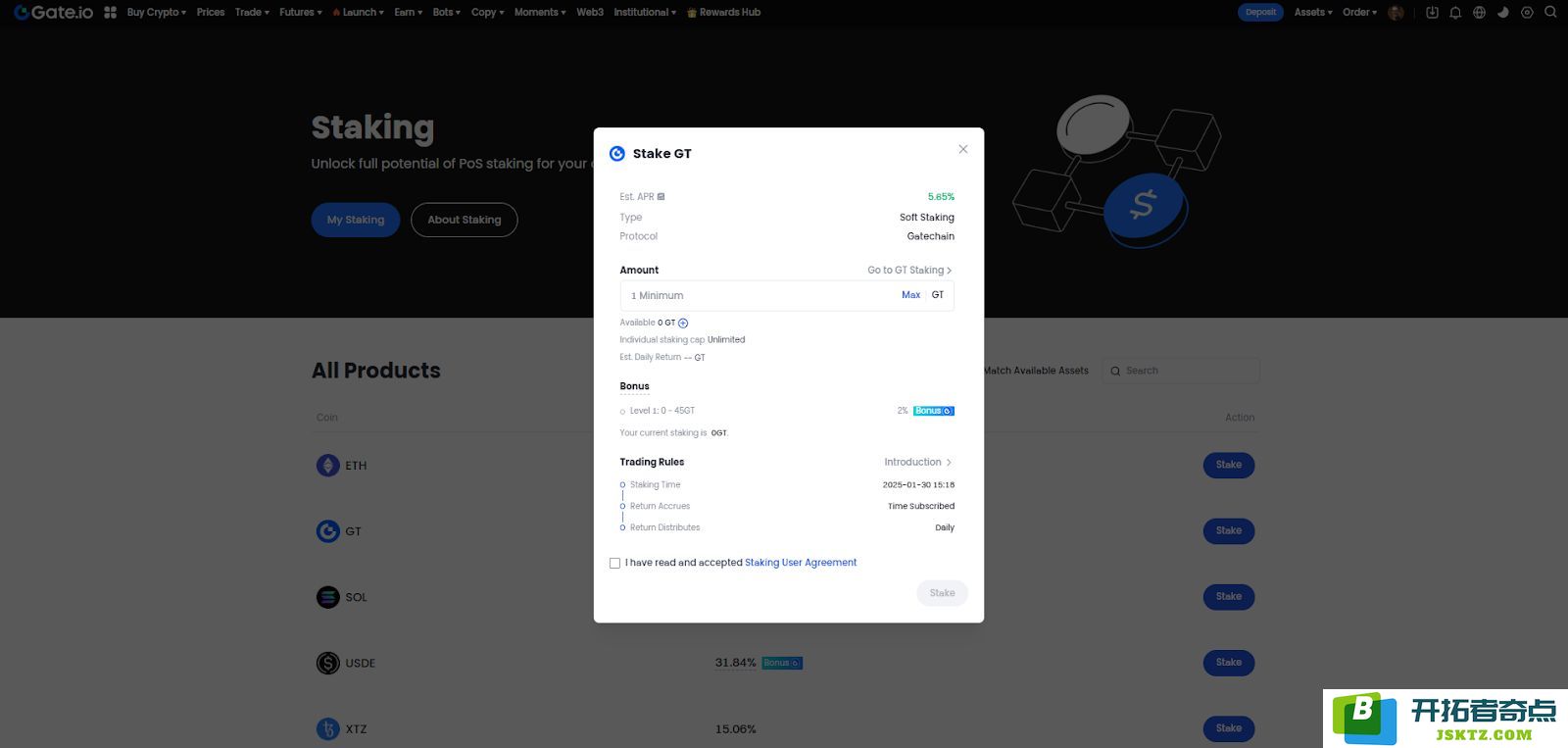This screenshot has height=748, width=1568.
Task: Click the GT coin icon in list
Action: [x=328, y=531]
